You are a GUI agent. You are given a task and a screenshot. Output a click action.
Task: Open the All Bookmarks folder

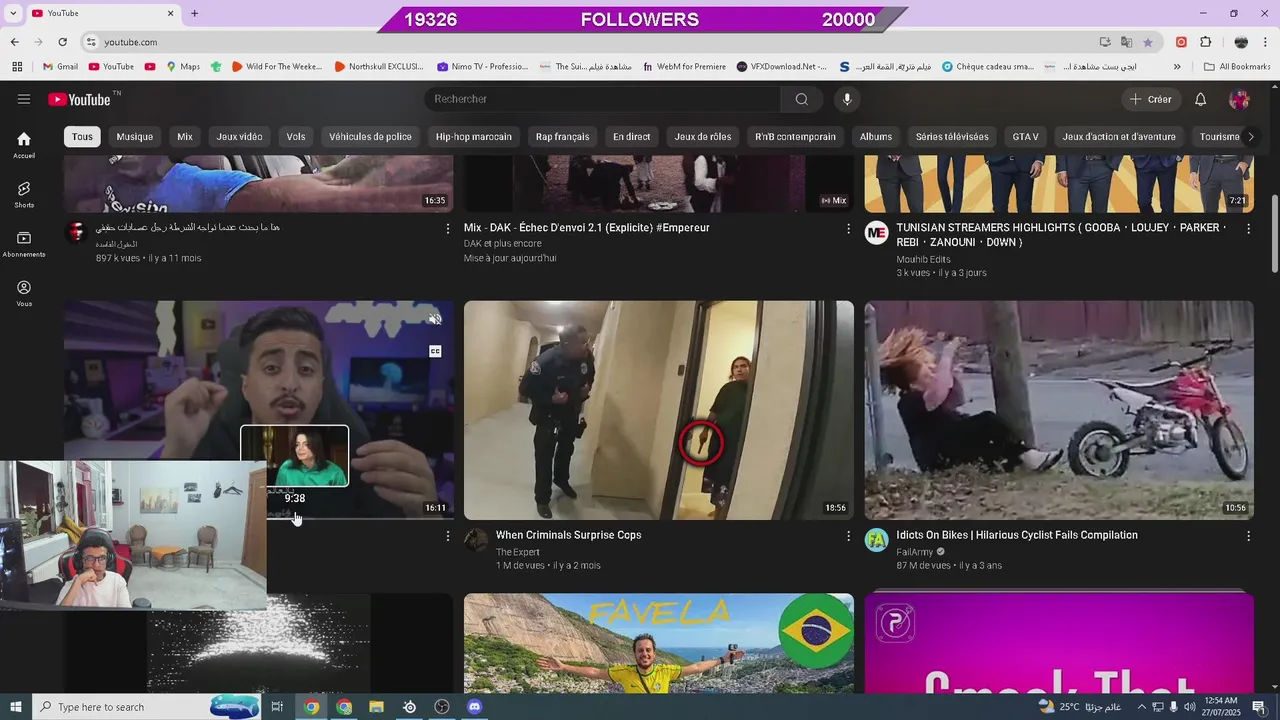pyautogui.click(x=1237, y=67)
